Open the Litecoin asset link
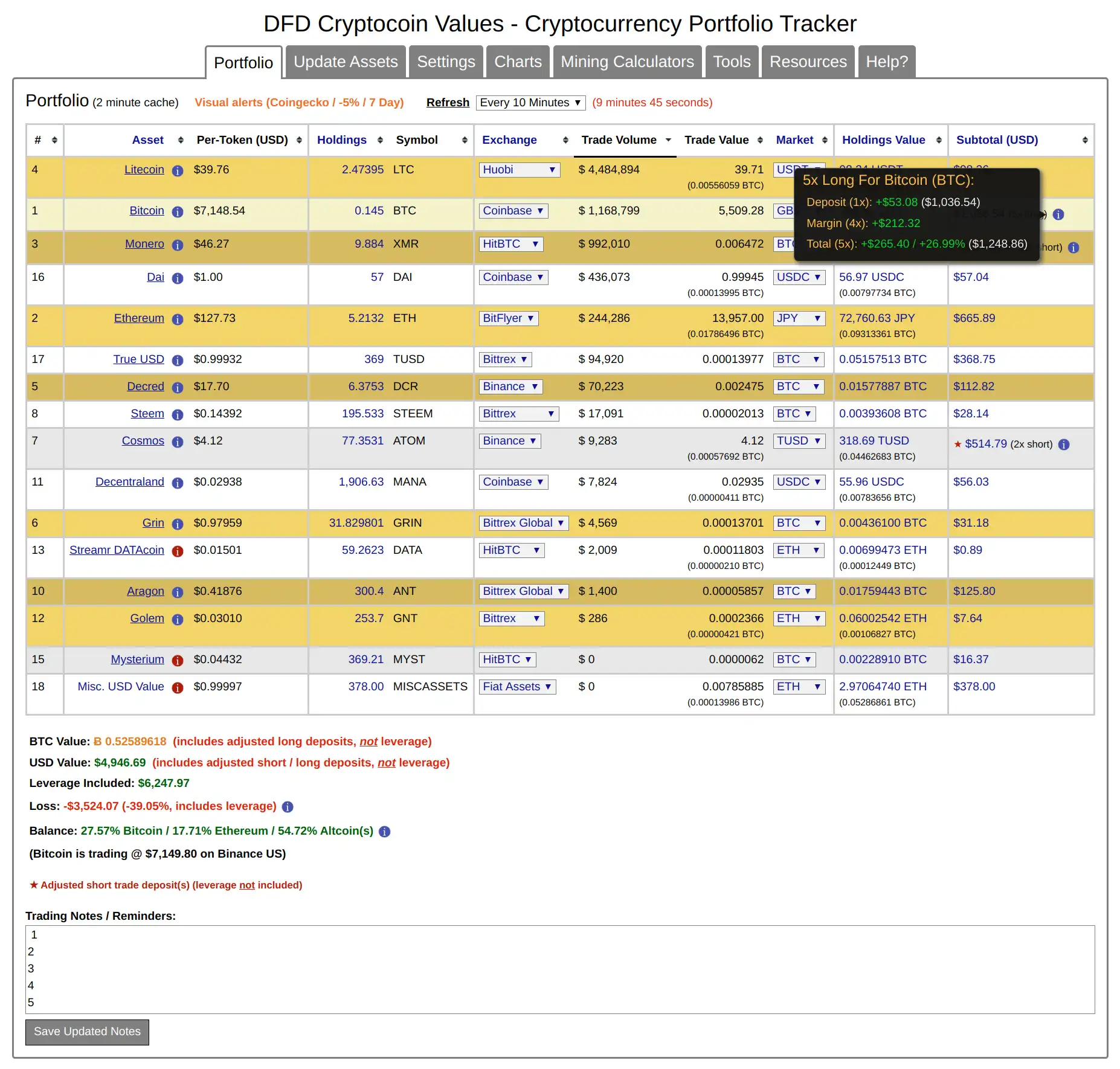1120x1069 pixels. [x=144, y=170]
